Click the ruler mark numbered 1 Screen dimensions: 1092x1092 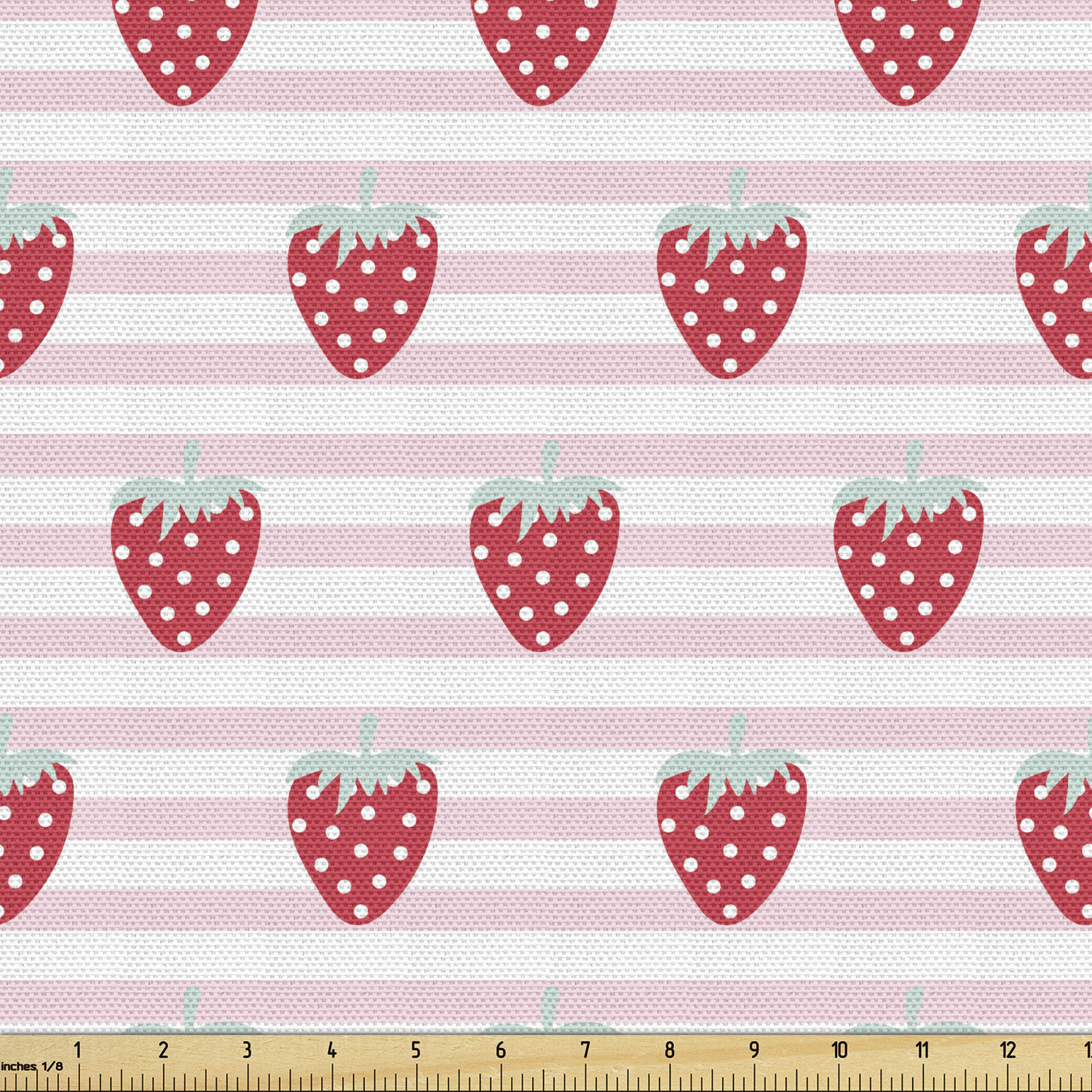[78, 1050]
